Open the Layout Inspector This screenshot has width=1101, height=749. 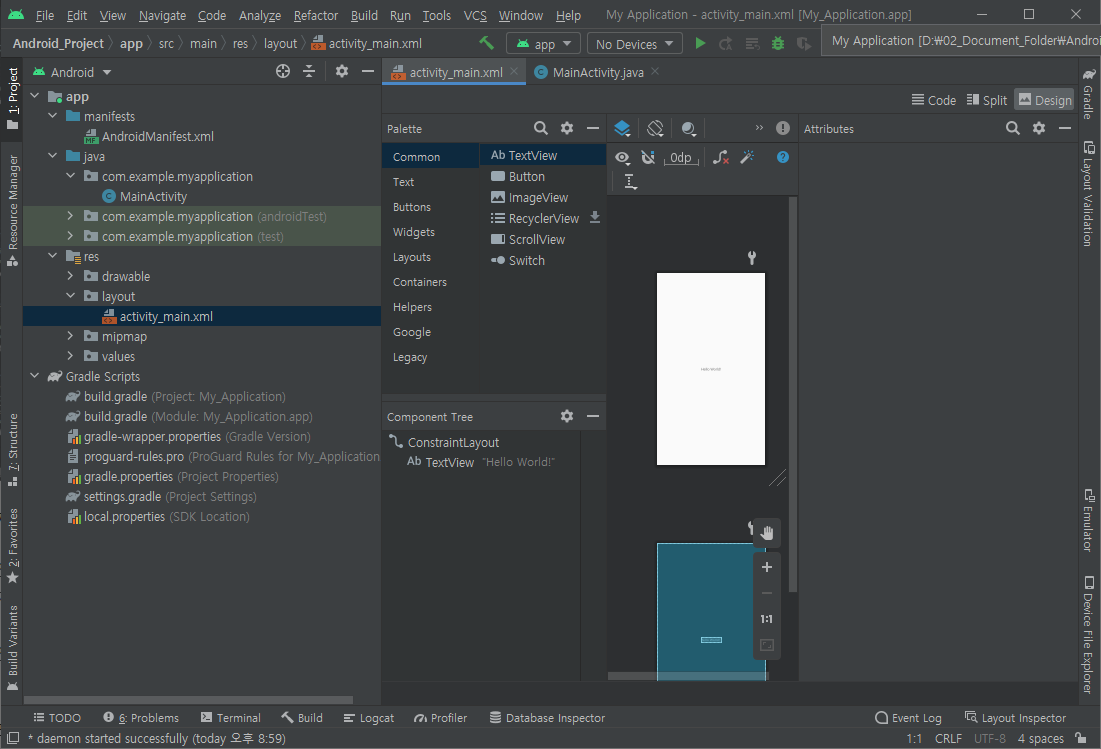[1015, 717]
